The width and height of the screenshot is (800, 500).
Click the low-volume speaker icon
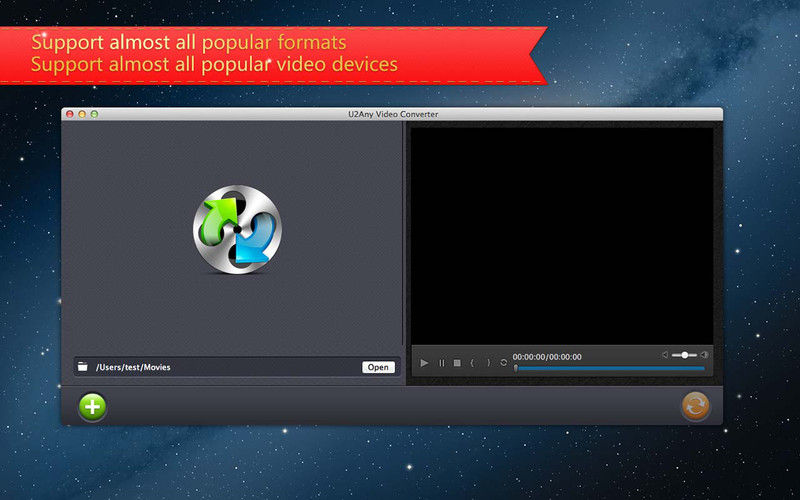pyautogui.click(x=665, y=355)
